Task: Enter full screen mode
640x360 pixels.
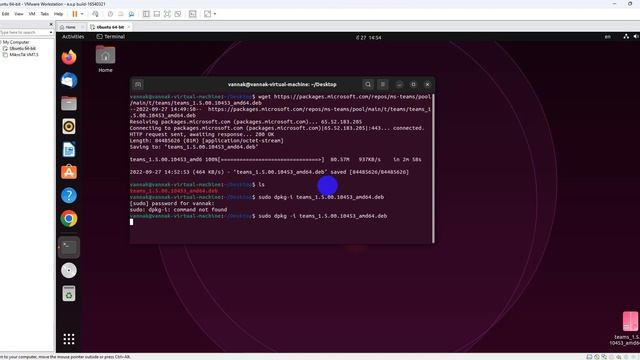Action: (167, 14)
